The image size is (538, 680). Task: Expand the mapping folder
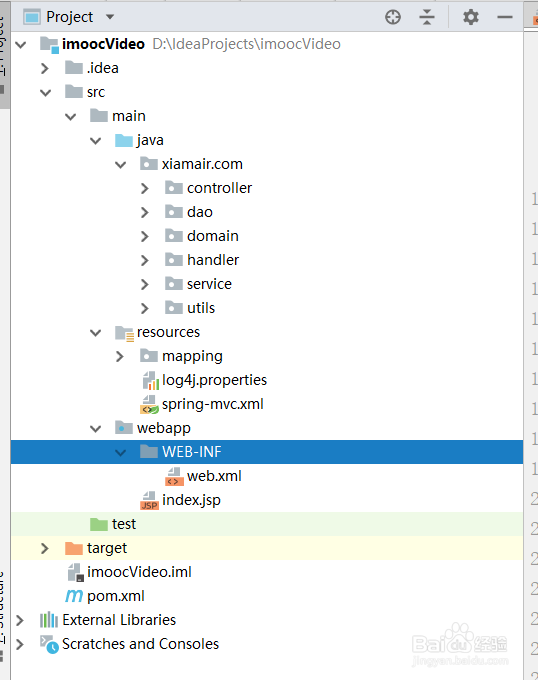pyautogui.click(x=120, y=356)
